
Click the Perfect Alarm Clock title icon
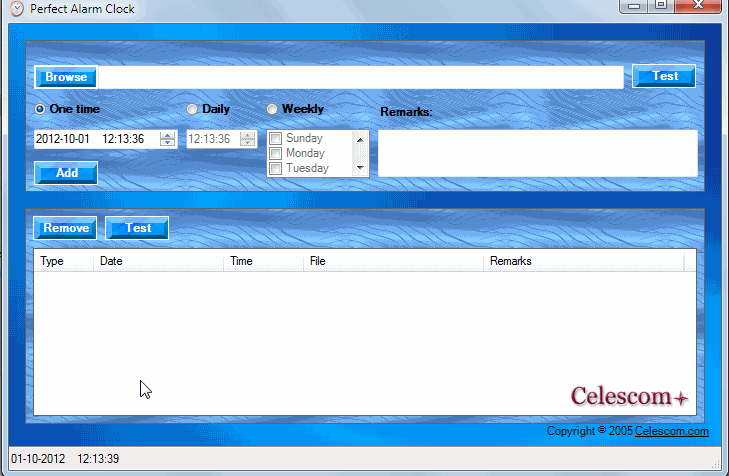click(x=17, y=8)
